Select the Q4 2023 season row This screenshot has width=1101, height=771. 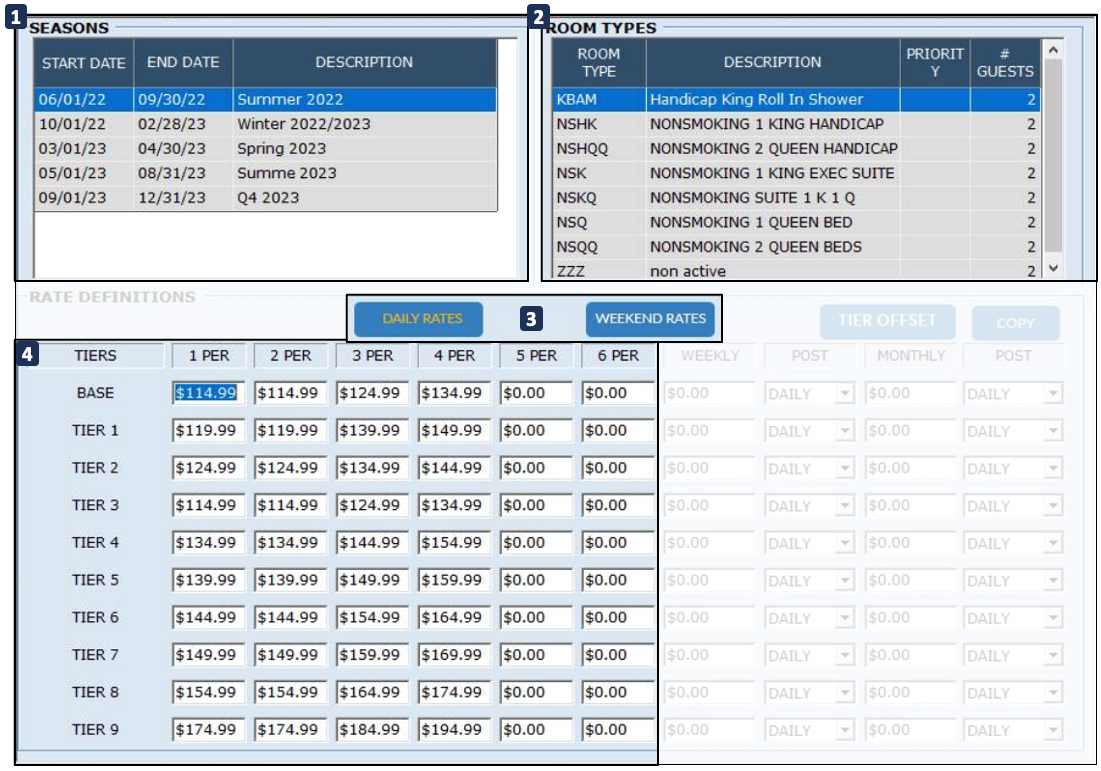pyautogui.click(x=265, y=198)
